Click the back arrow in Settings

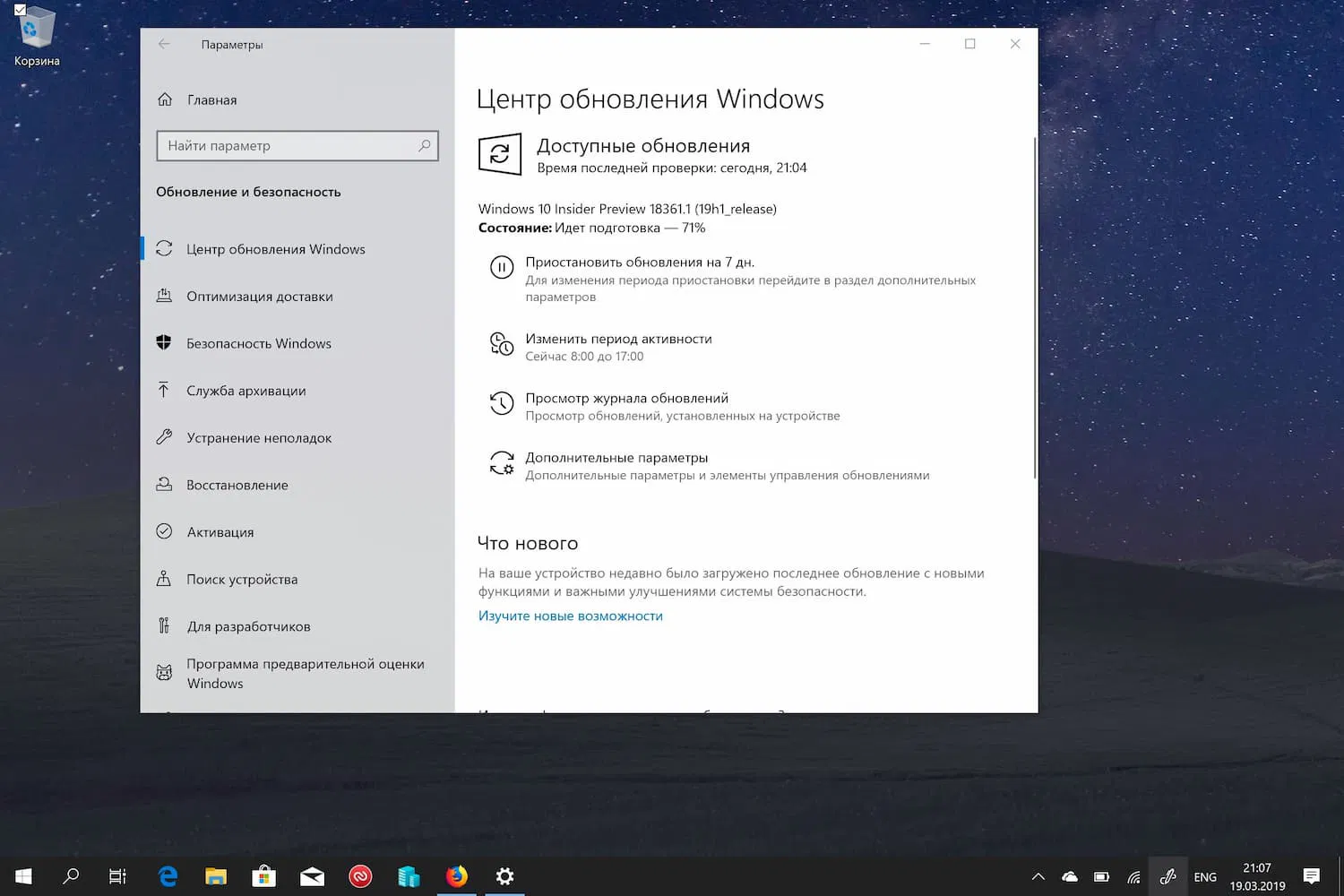pos(164,43)
